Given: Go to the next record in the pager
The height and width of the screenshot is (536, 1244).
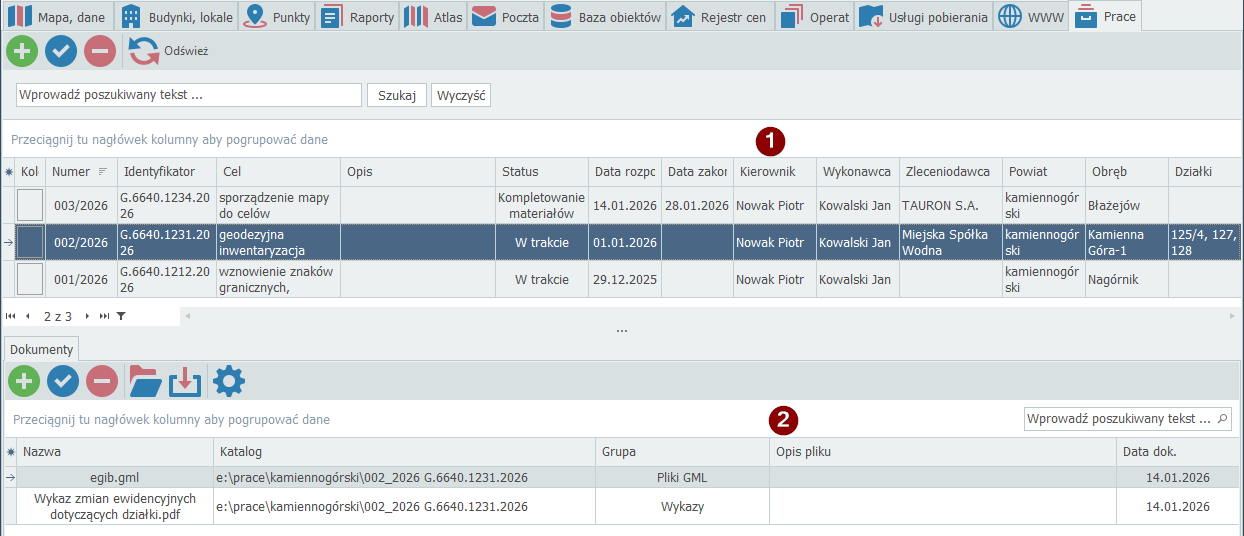Looking at the screenshot, I should 87,316.
